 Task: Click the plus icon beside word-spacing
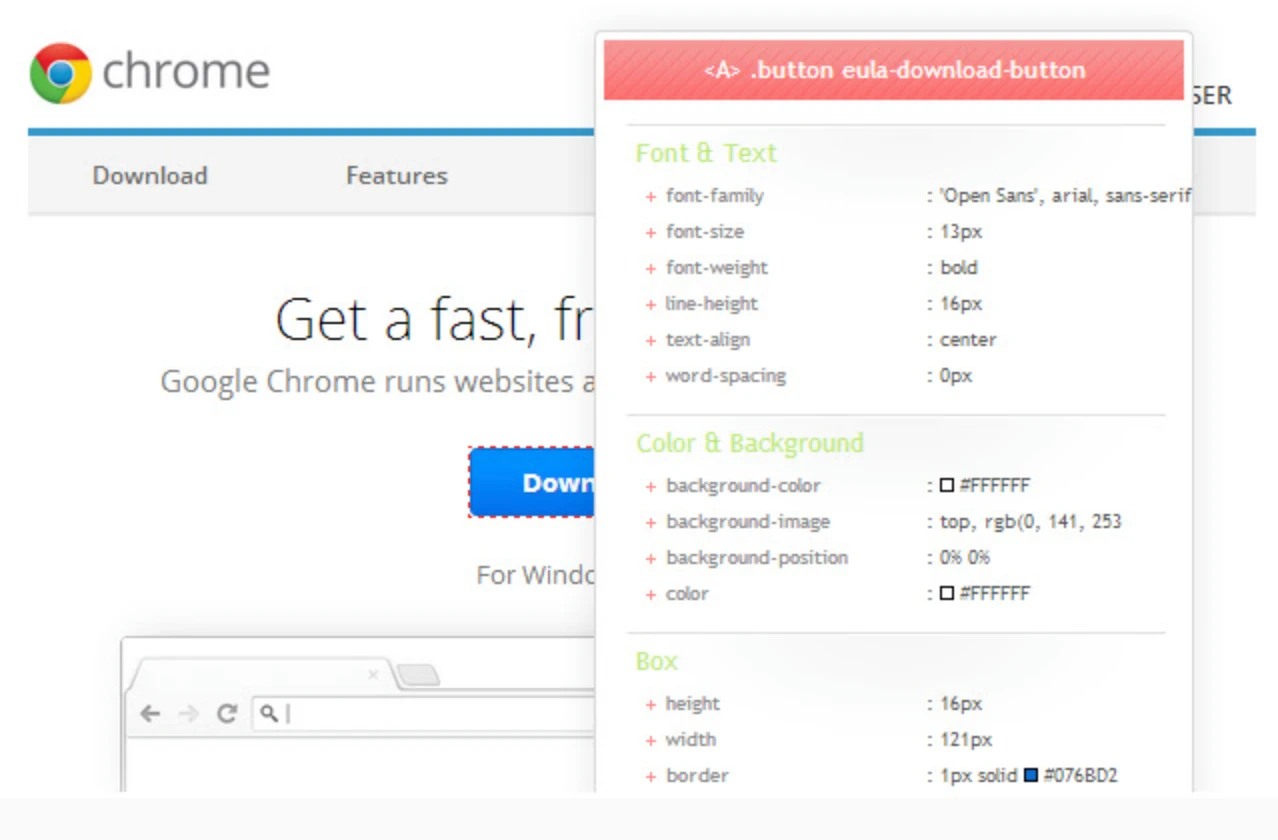[x=651, y=376]
